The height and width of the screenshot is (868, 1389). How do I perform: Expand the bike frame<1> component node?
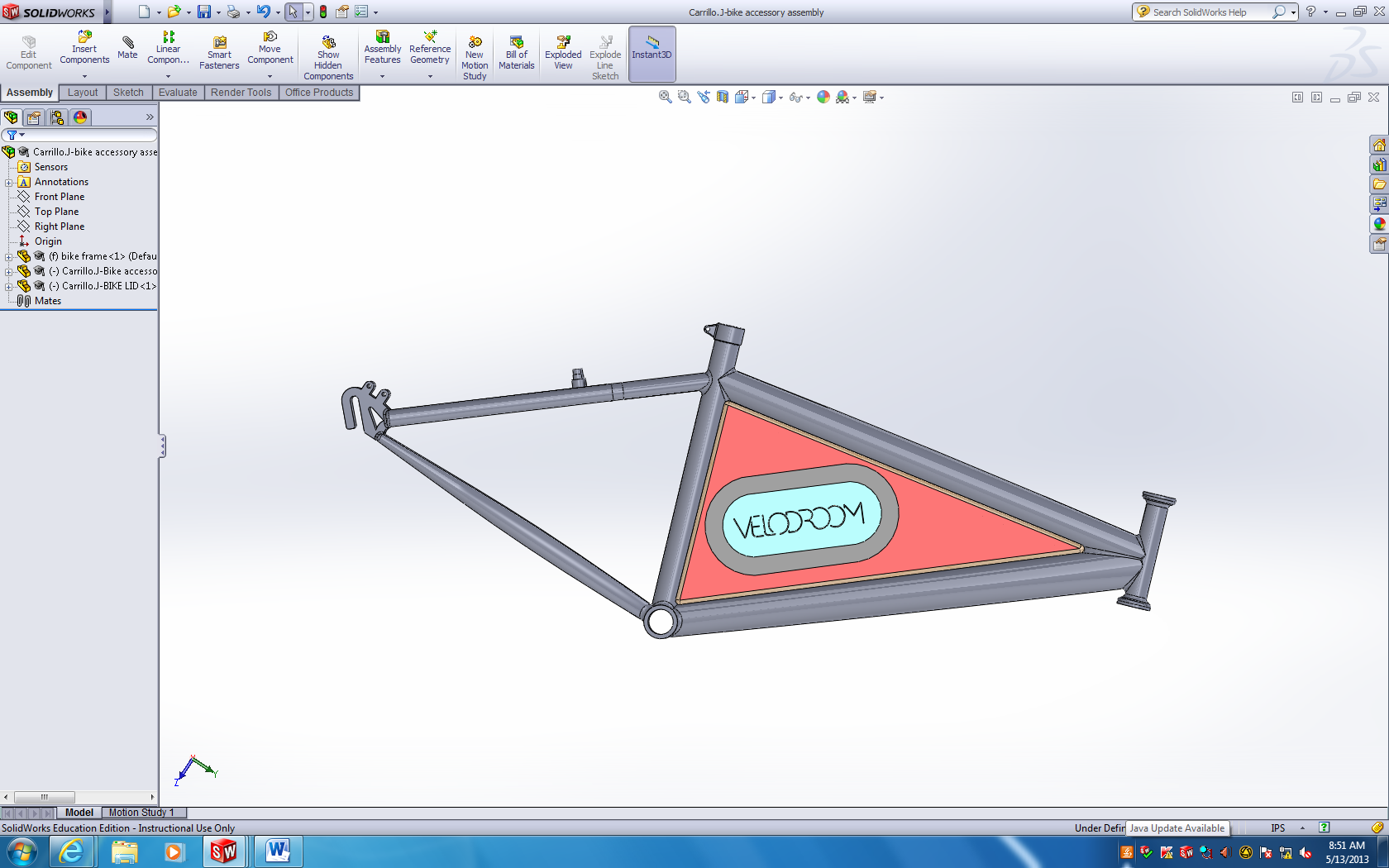(8, 257)
